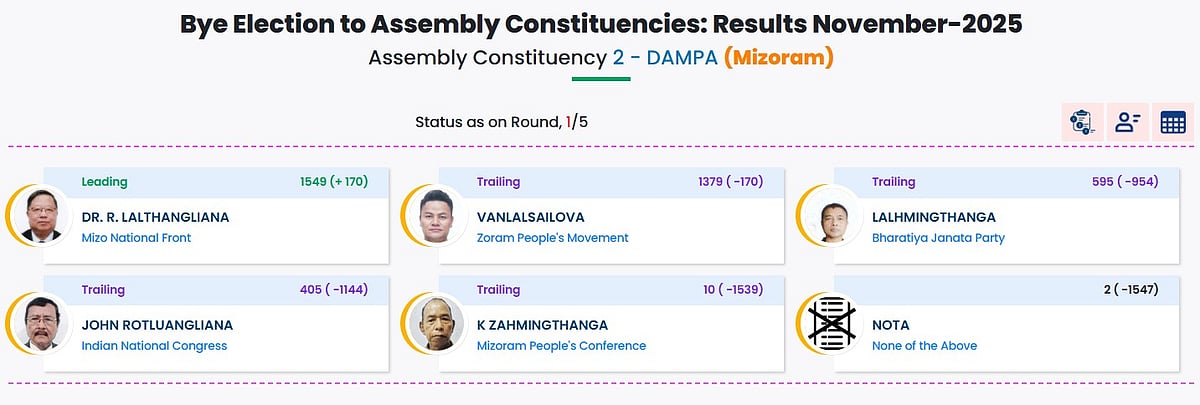The height and width of the screenshot is (405, 1200).
Task: Open Zoram People's Movement party link
Action: 552,238
